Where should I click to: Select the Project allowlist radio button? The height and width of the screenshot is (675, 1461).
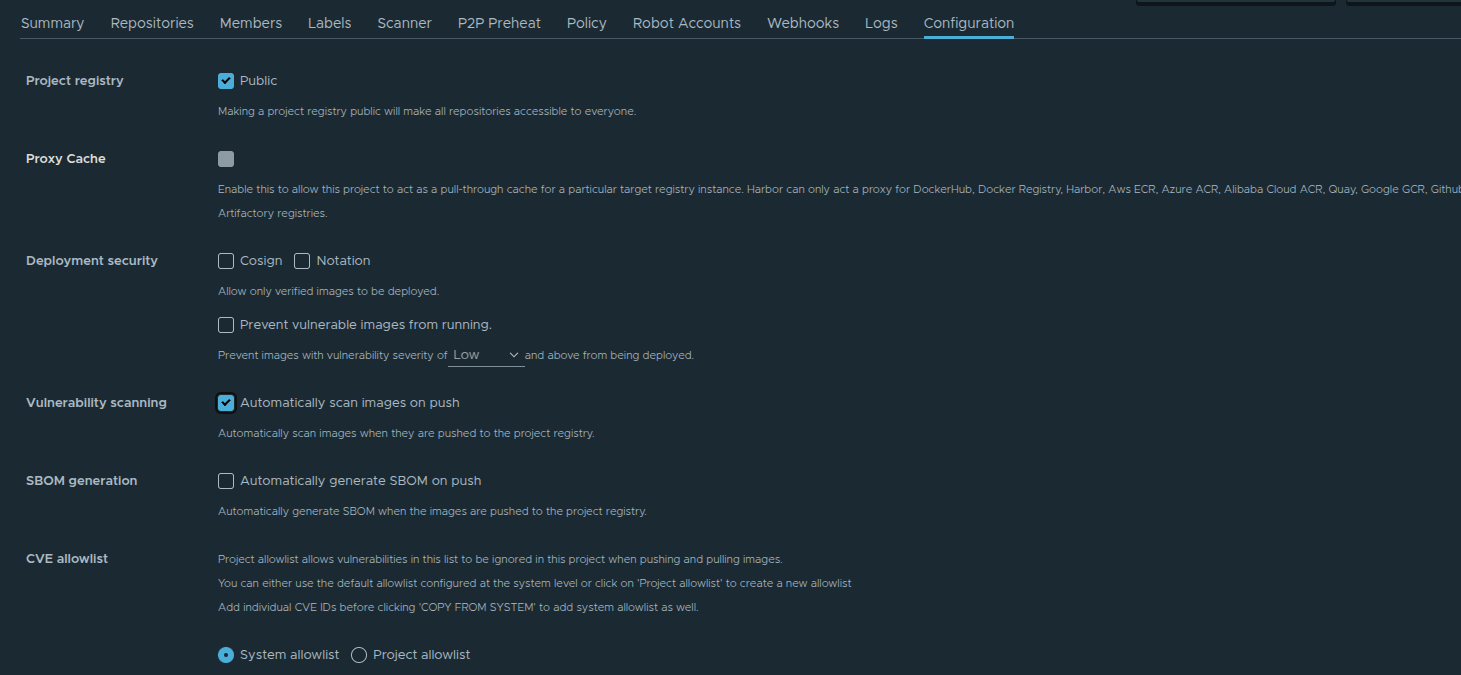point(359,654)
